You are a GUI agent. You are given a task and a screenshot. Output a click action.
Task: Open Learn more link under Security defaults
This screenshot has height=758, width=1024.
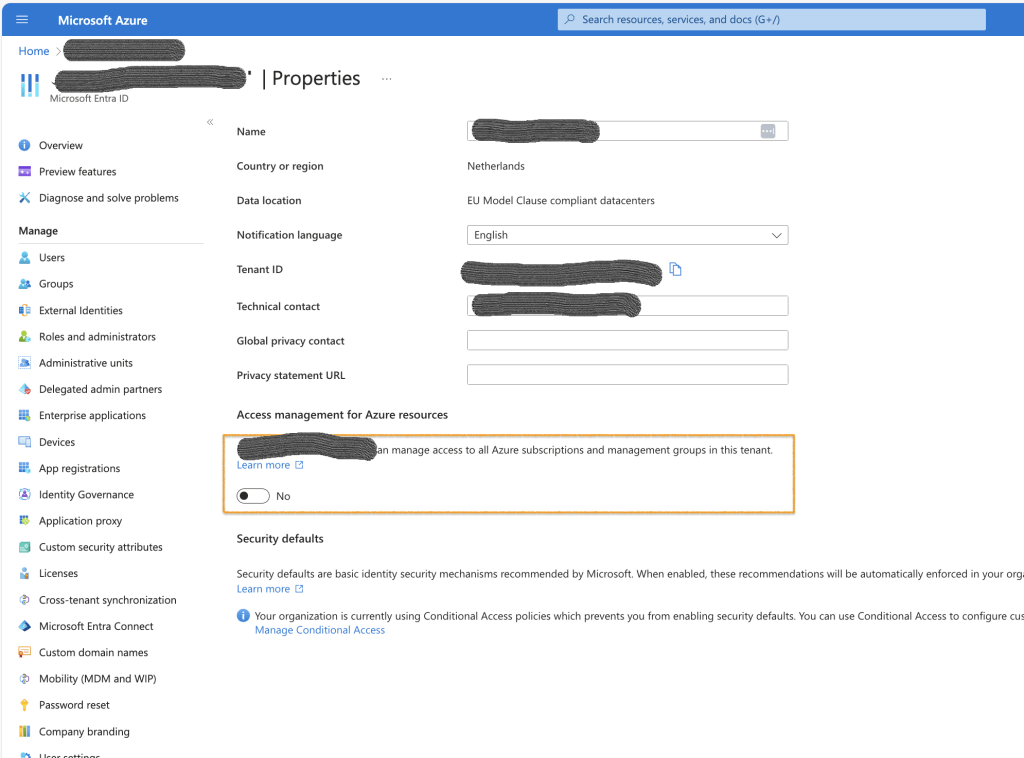[x=263, y=589]
